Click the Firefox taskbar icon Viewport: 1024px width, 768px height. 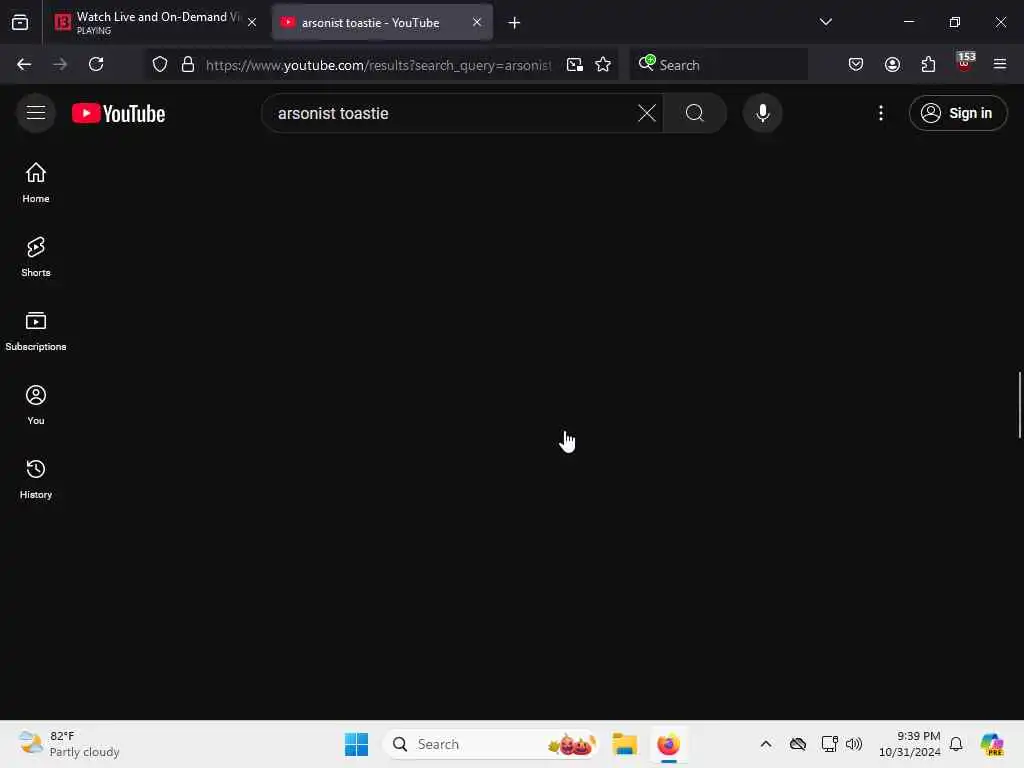tap(668, 744)
